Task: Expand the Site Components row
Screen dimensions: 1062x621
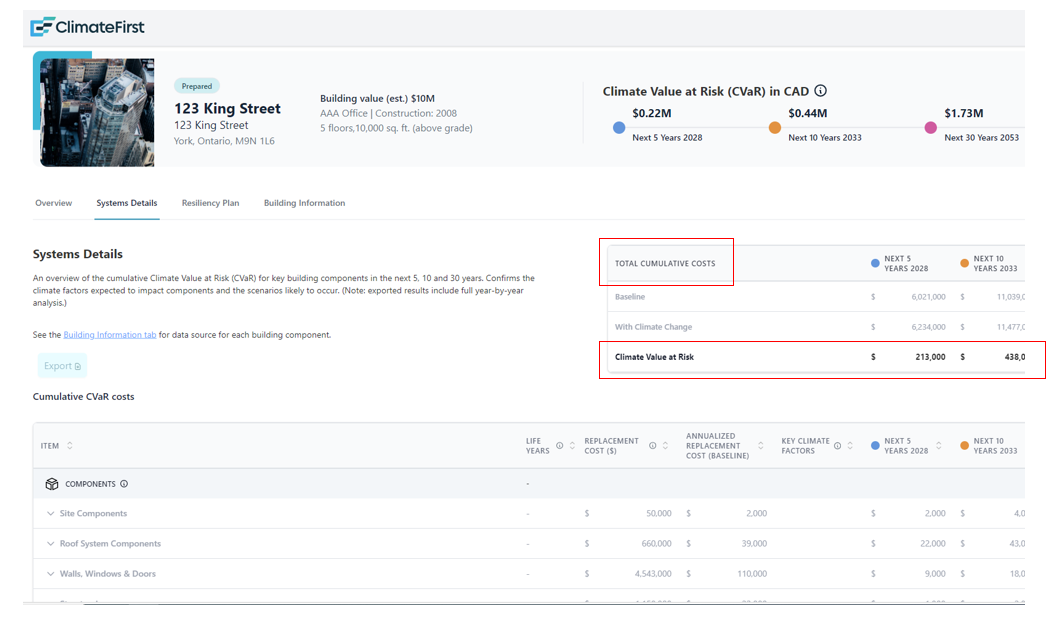Action: tap(50, 514)
